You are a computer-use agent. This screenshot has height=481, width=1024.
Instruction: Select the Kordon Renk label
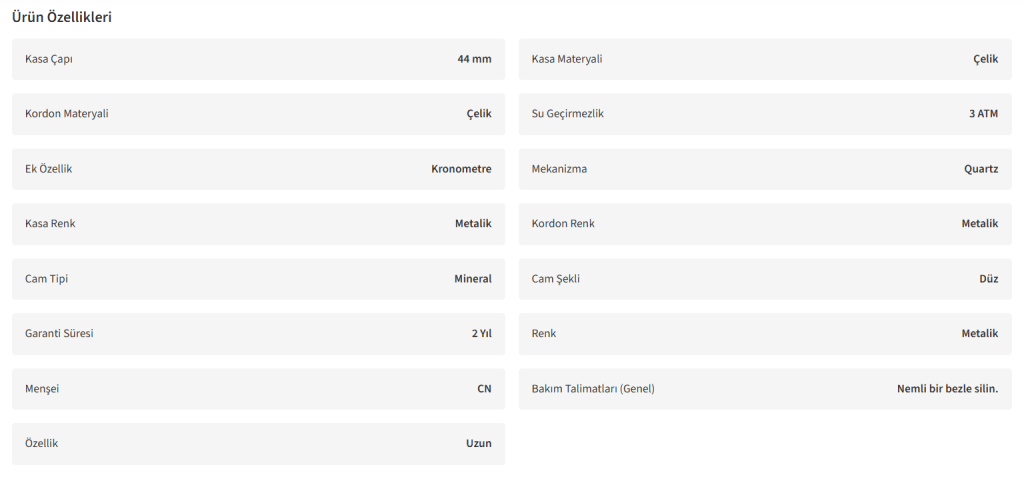(563, 224)
